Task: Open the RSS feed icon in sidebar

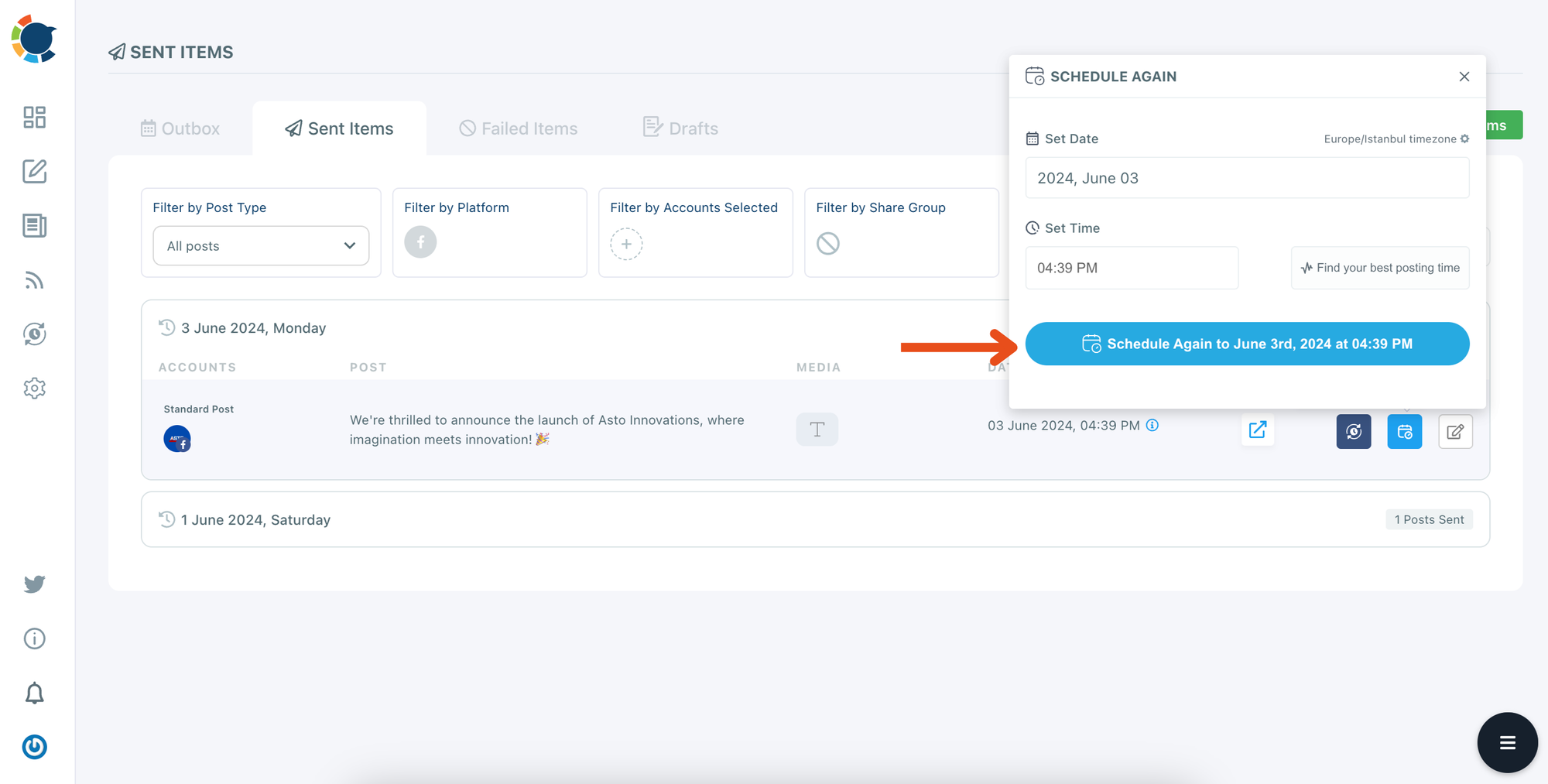Action: (x=35, y=279)
